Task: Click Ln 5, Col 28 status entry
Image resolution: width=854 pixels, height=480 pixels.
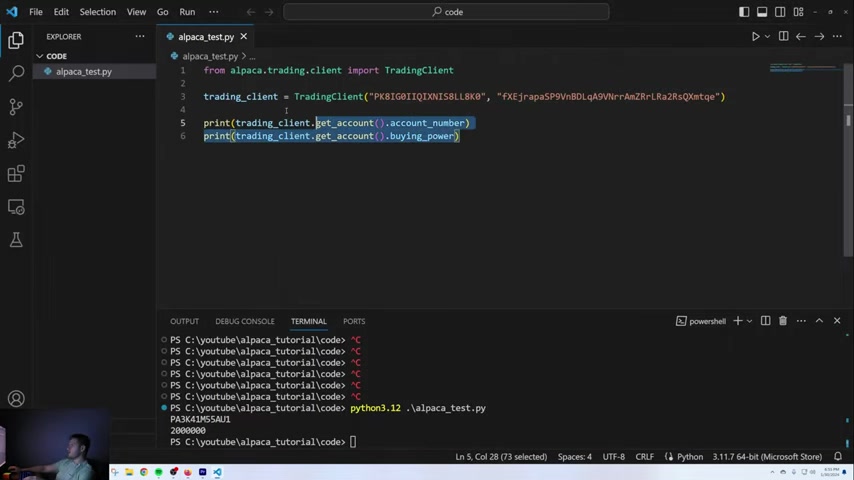Action: point(501,457)
